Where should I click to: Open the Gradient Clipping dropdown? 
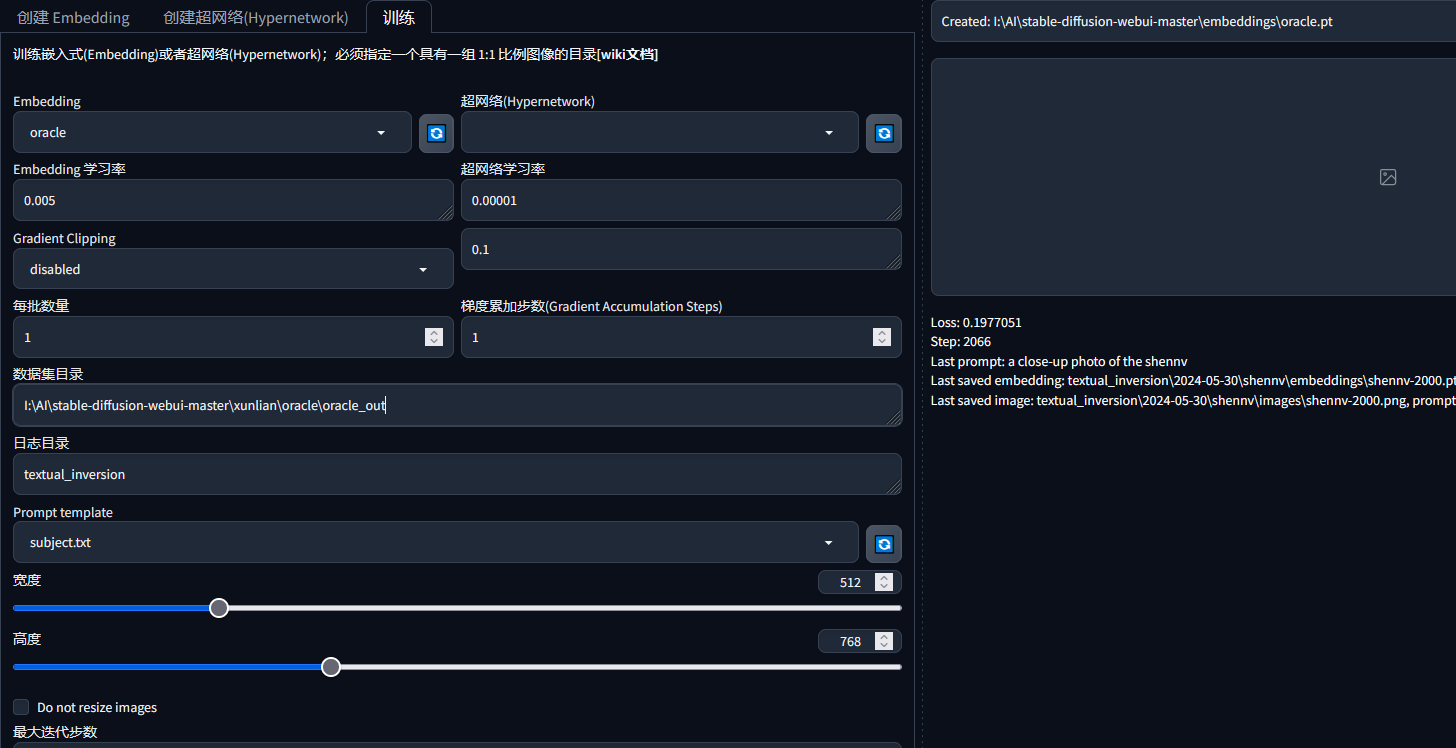(x=232, y=269)
